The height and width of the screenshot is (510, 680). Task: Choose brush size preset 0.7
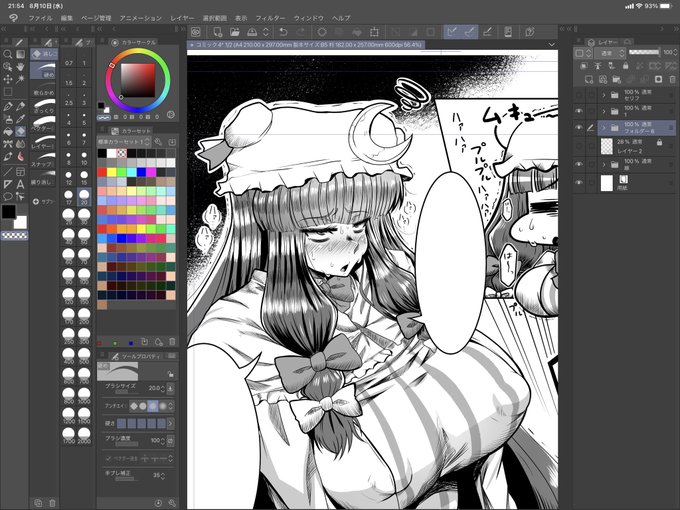click(x=69, y=58)
